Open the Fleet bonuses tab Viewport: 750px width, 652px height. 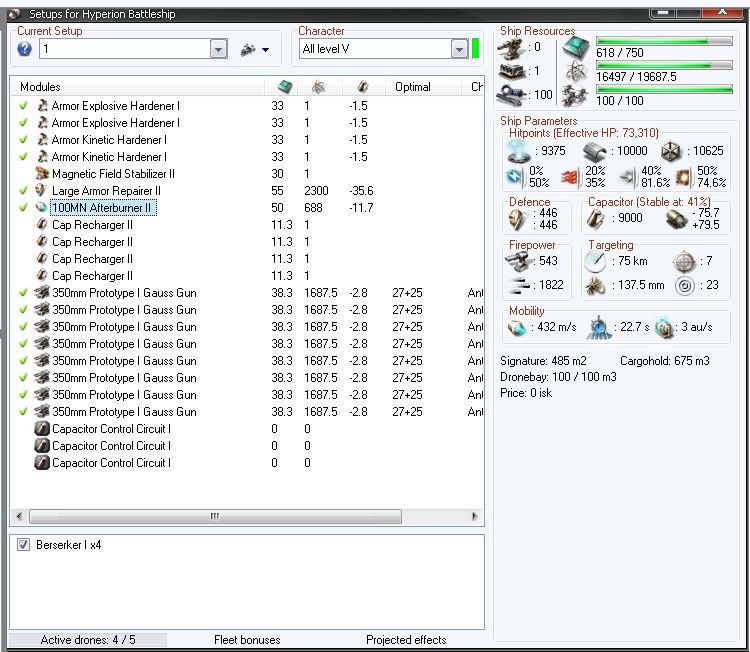(247, 640)
